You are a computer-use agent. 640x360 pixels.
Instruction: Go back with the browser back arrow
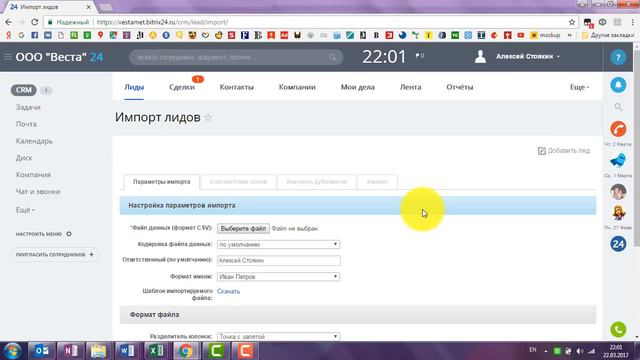pos(9,22)
